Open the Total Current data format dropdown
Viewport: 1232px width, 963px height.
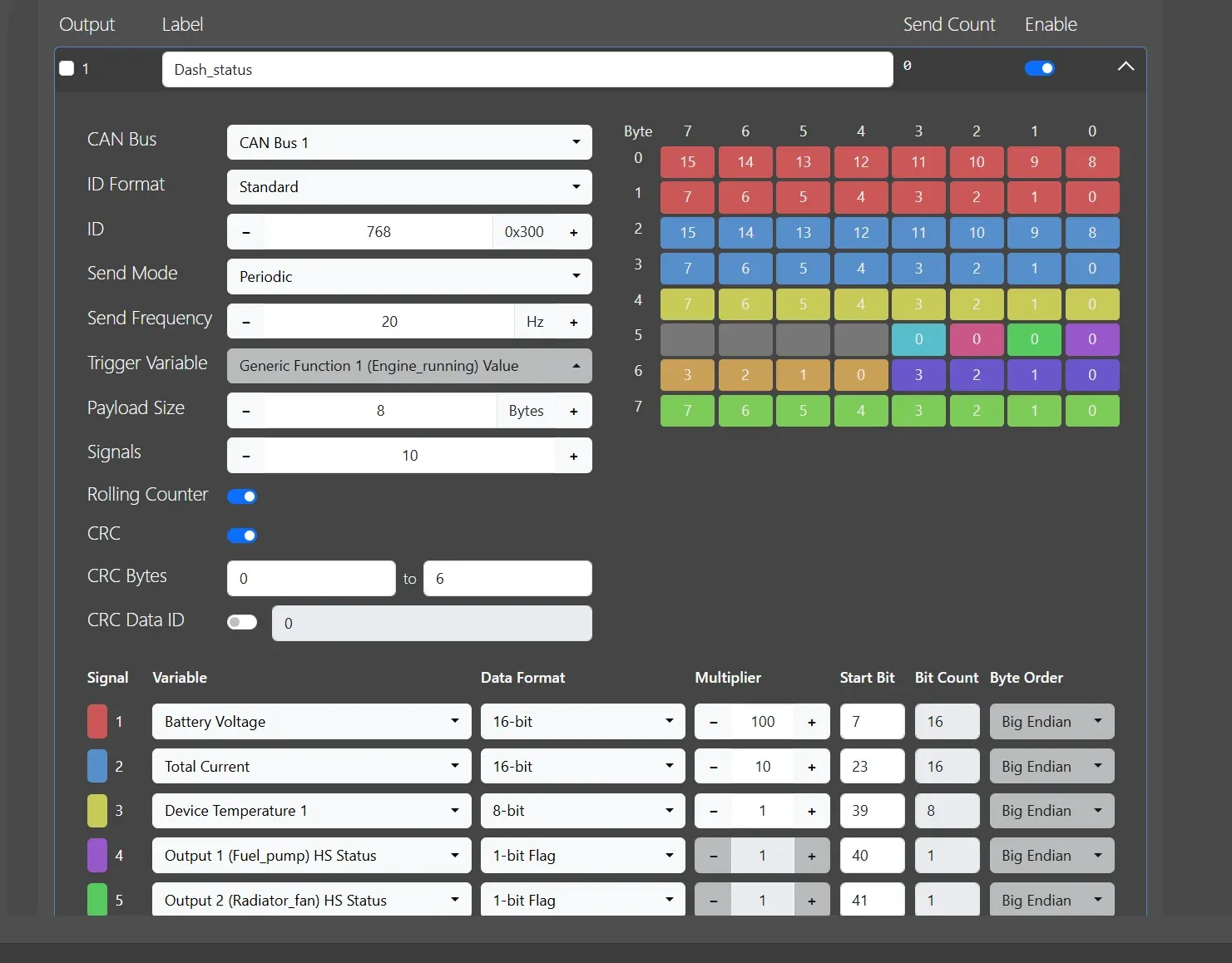coord(583,767)
